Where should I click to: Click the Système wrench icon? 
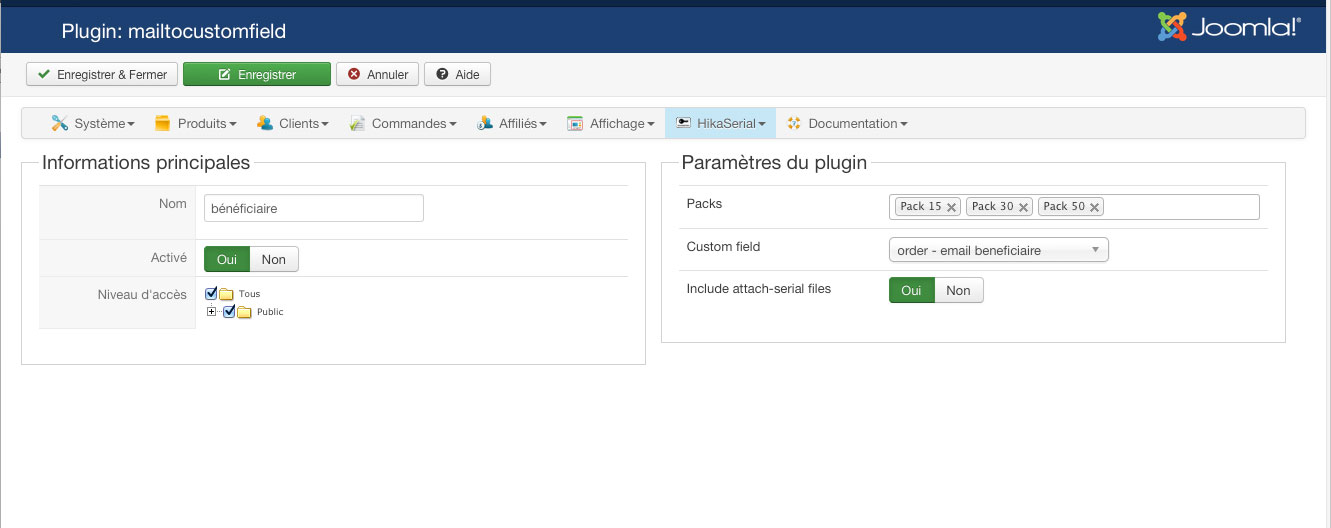tap(60, 123)
